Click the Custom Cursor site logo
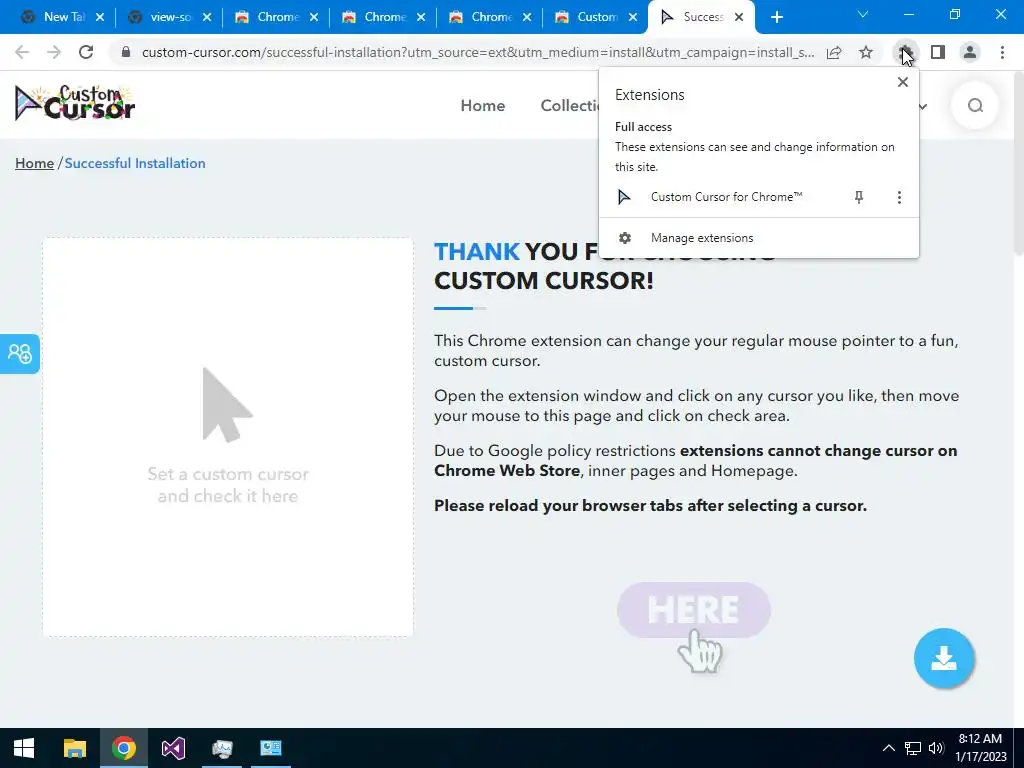The image size is (1024, 768). tap(74, 104)
